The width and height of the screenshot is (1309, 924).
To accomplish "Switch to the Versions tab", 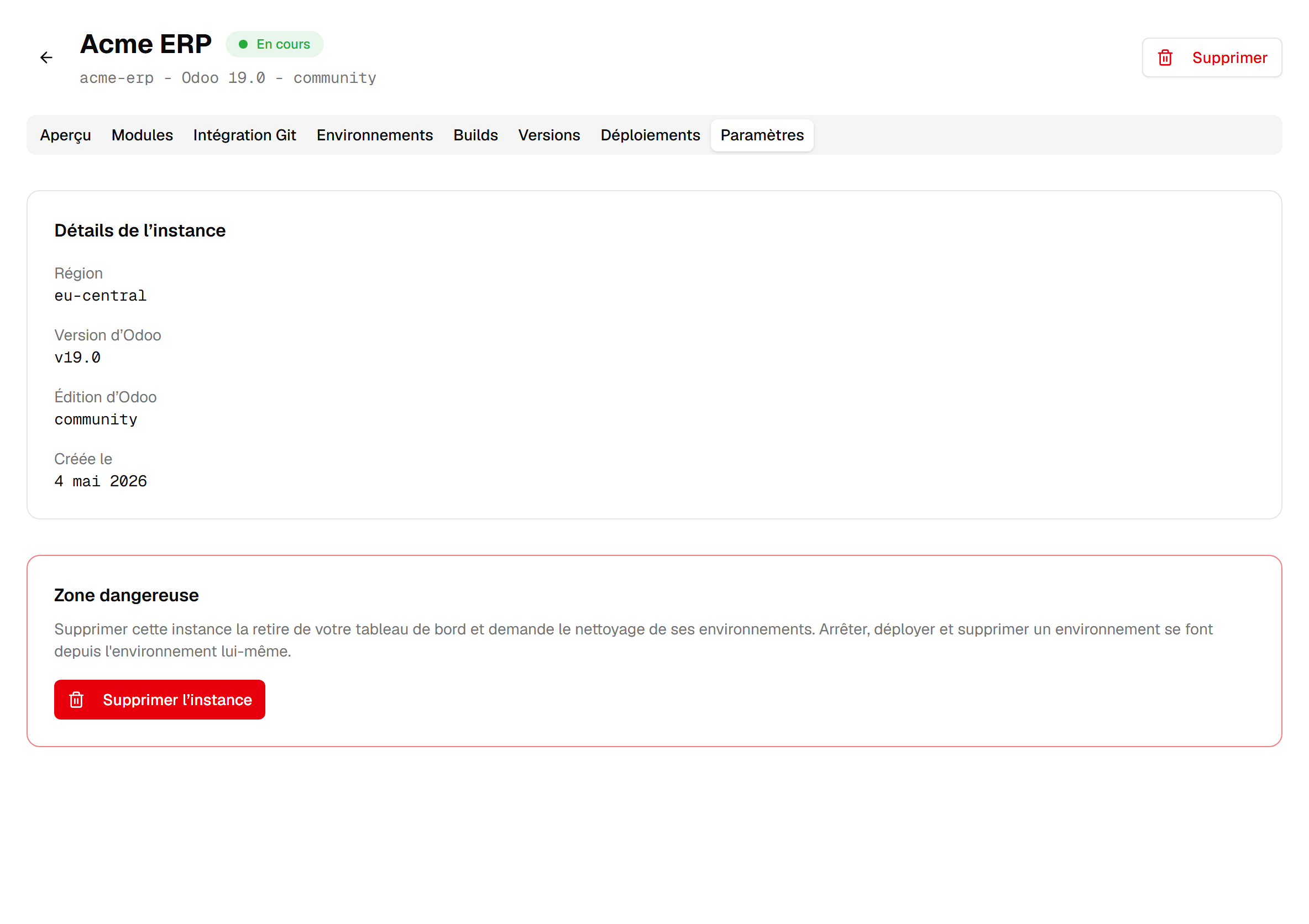I will (x=548, y=135).
